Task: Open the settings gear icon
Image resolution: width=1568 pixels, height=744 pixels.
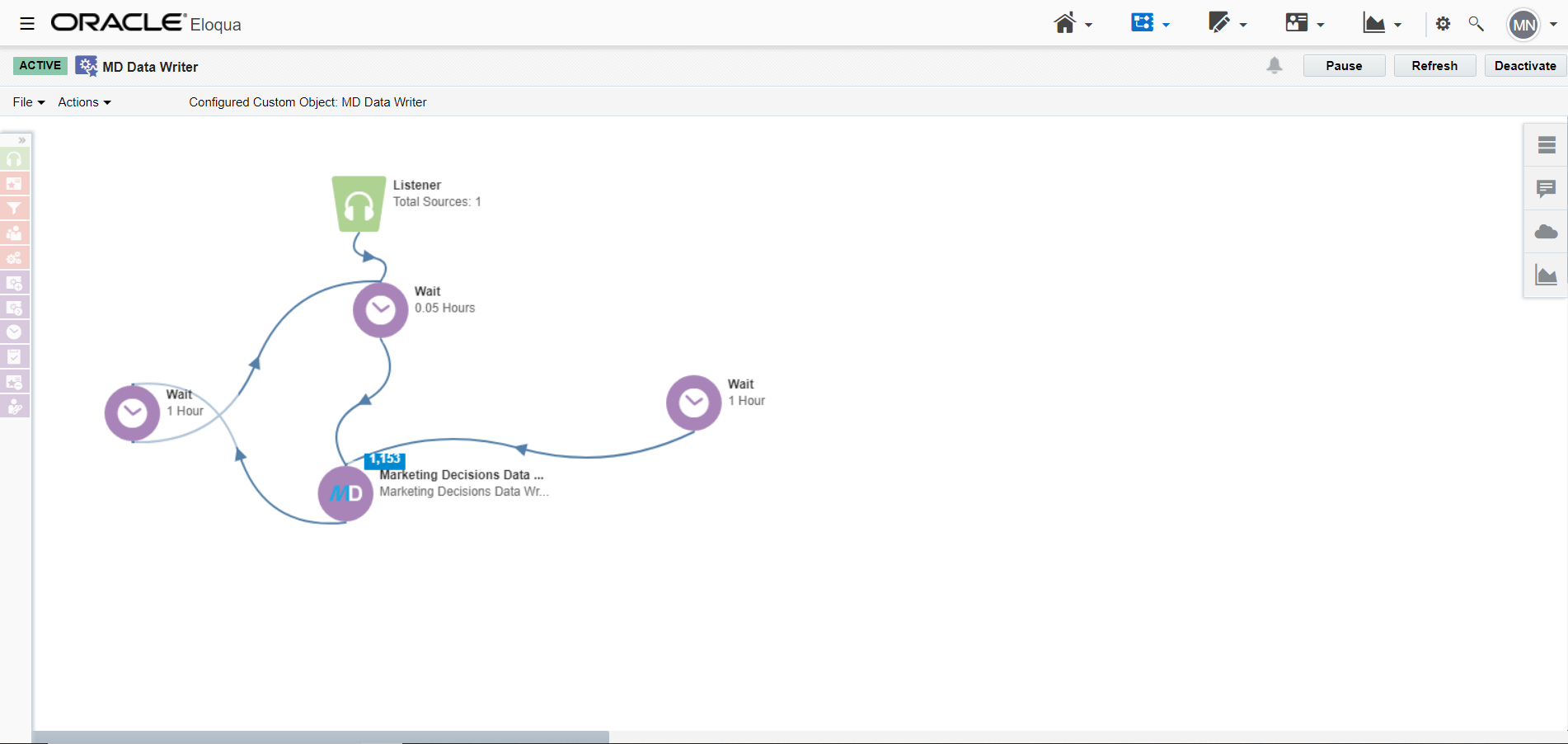Action: point(1443,24)
